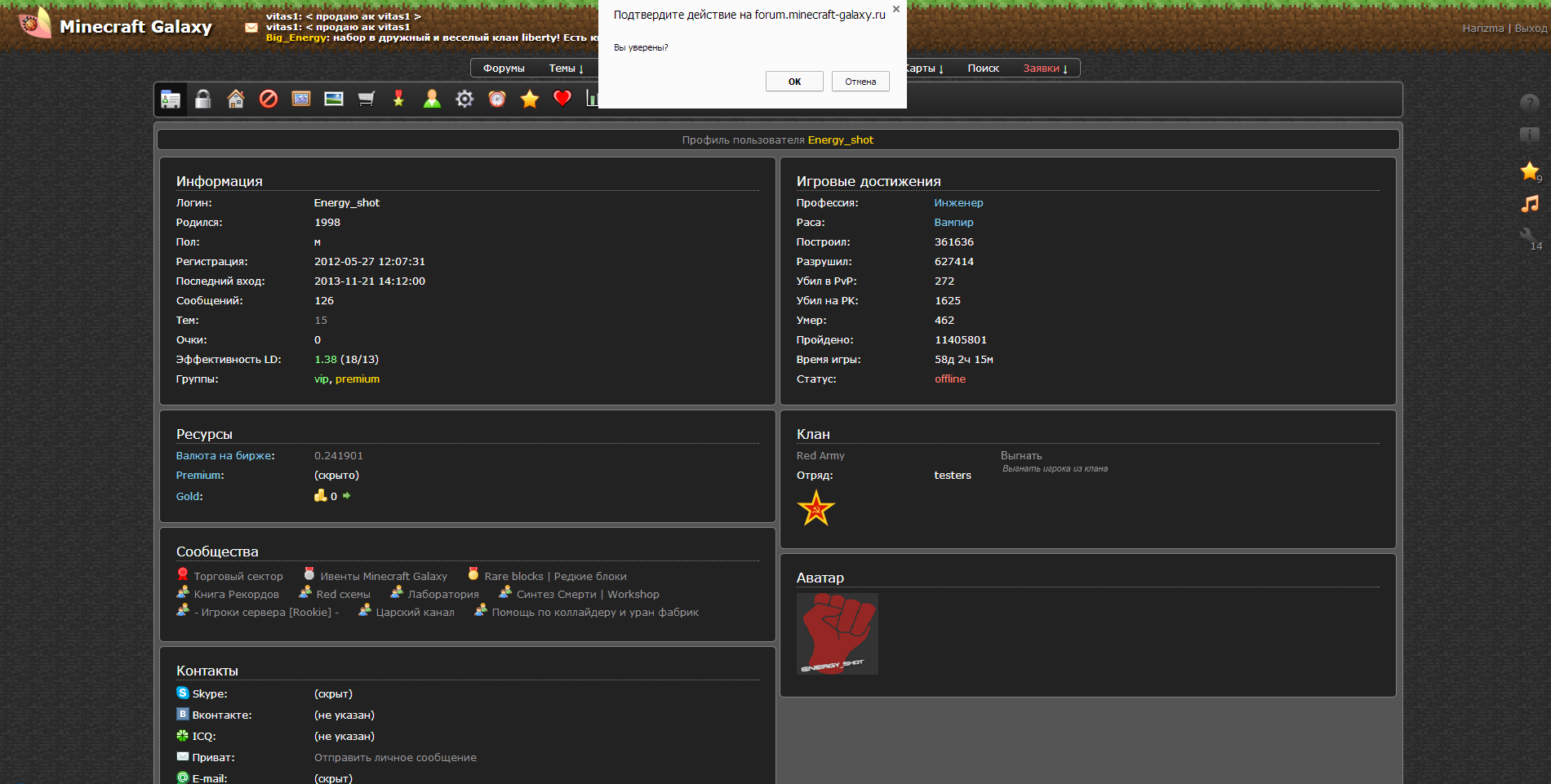Click the question mark help icon
This screenshot has width=1551, height=784.
click(x=1529, y=103)
